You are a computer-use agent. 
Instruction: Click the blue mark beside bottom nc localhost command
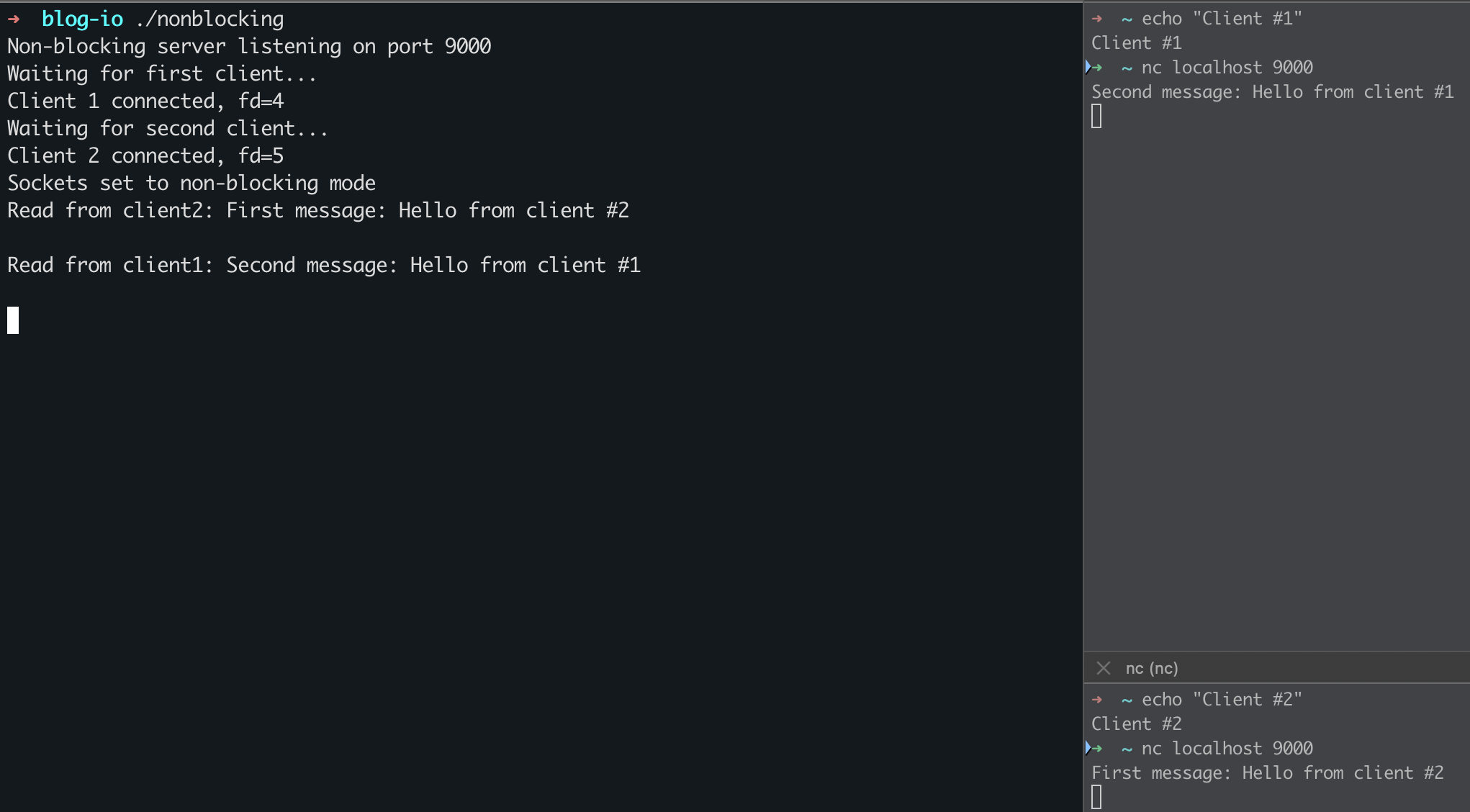1088,748
